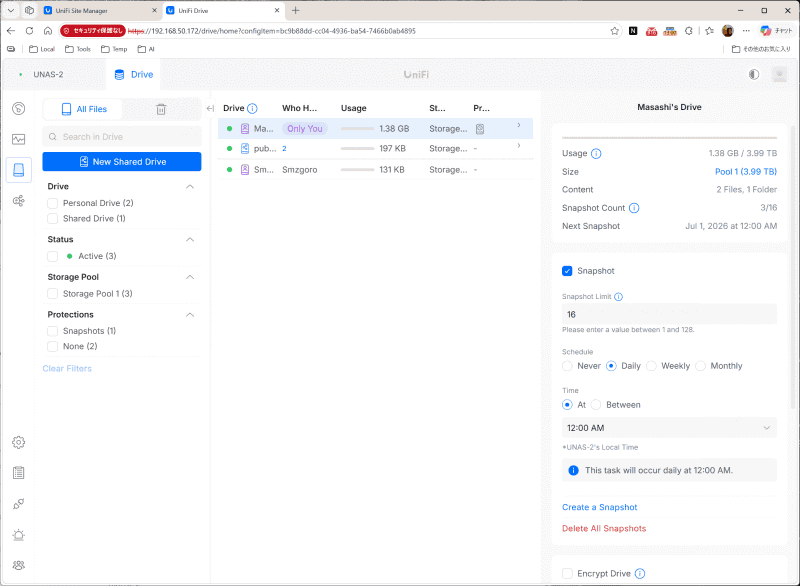Open the alerts icon in sidebar

tap(19, 534)
